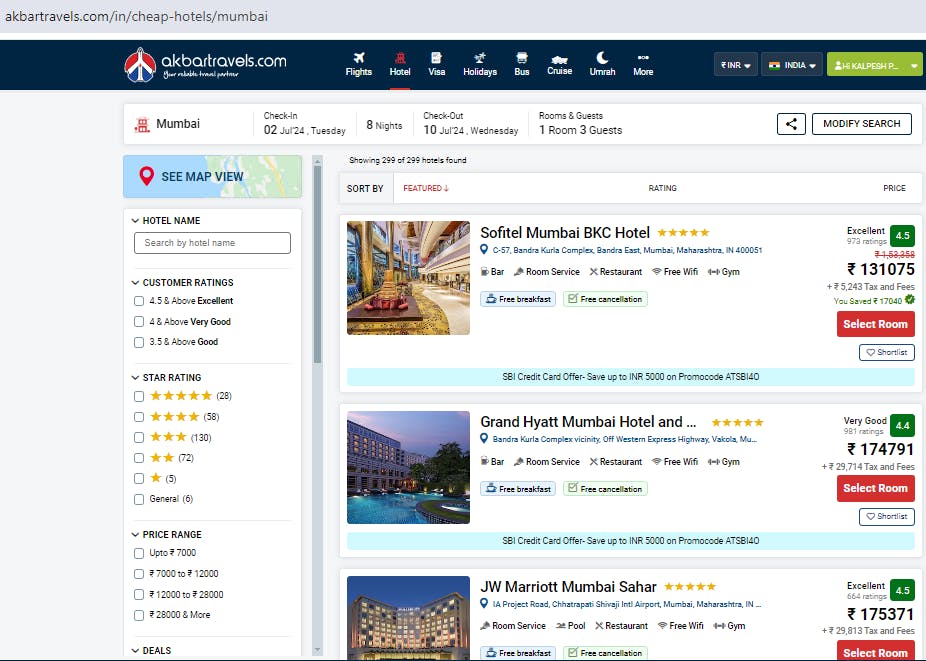Sort hotels by Featured
The height and width of the screenshot is (661, 926).
click(426, 188)
